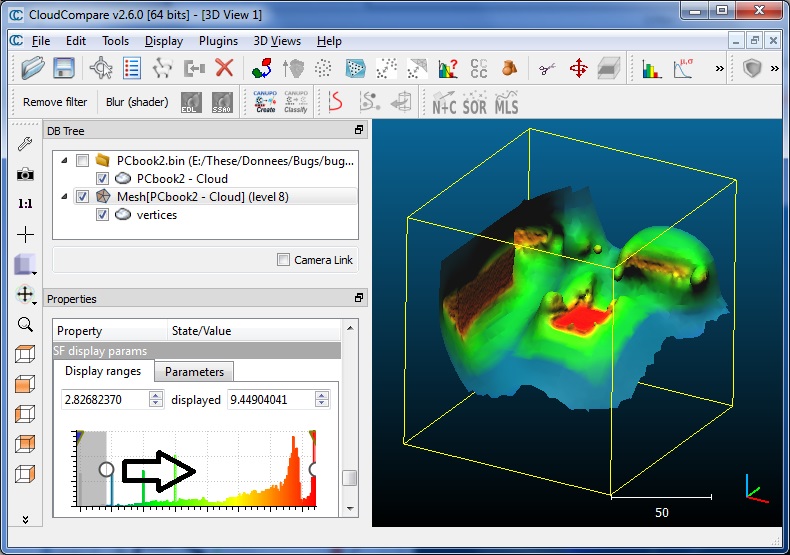Click the Properties panel scrollbar thumb

click(x=349, y=478)
